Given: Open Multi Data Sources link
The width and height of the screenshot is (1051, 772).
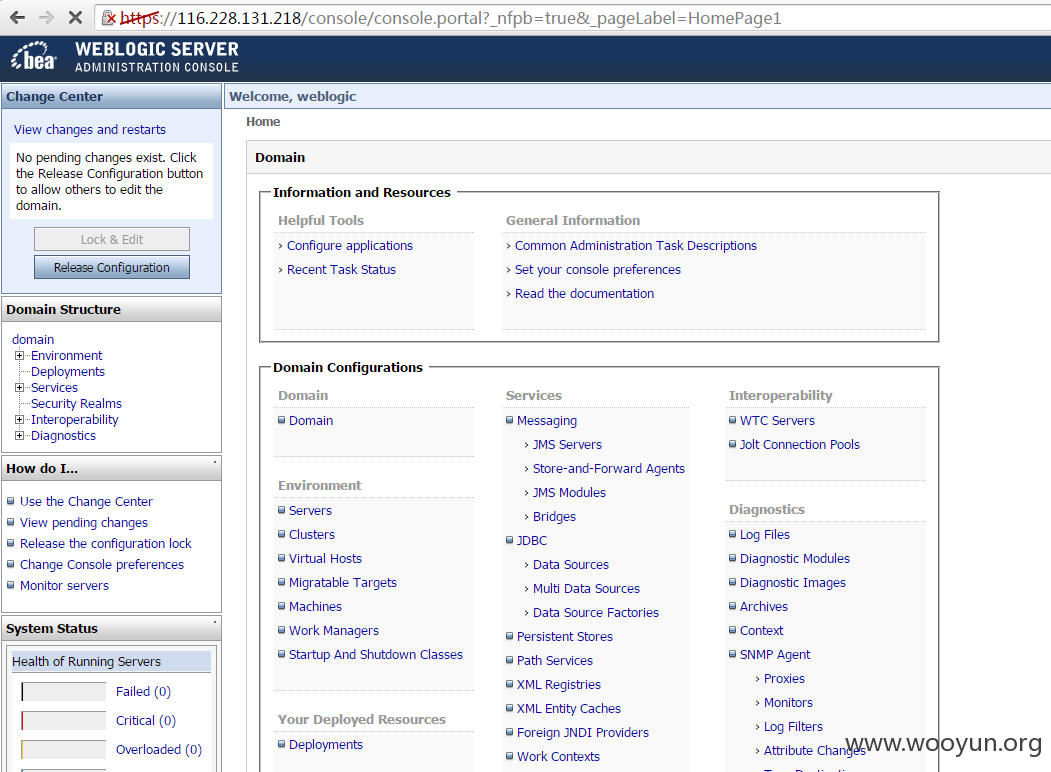Looking at the screenshot, I should [x=586, y=589].
